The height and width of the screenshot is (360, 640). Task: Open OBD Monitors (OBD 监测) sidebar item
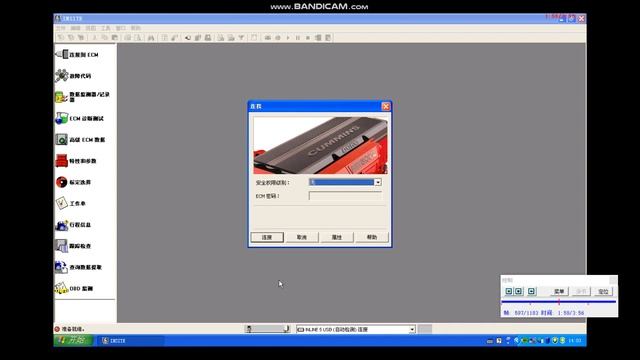[74, 288]
